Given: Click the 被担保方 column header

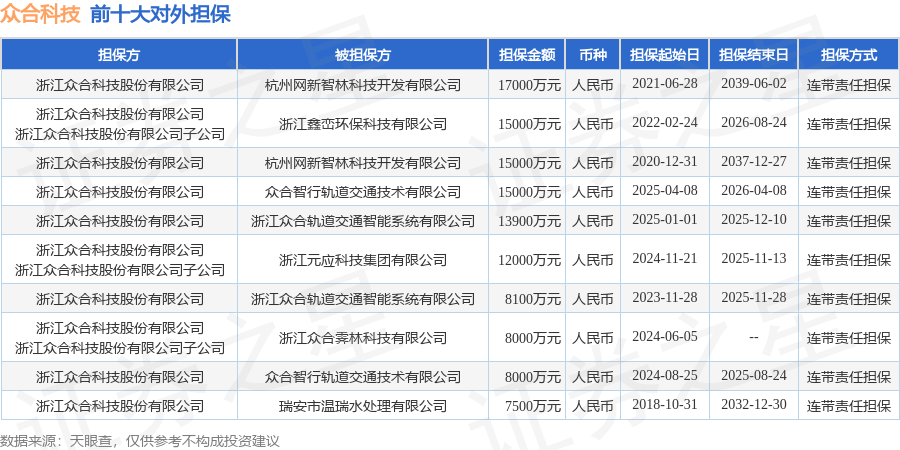Looking at the screenshot, I should (x=363, y=55).
